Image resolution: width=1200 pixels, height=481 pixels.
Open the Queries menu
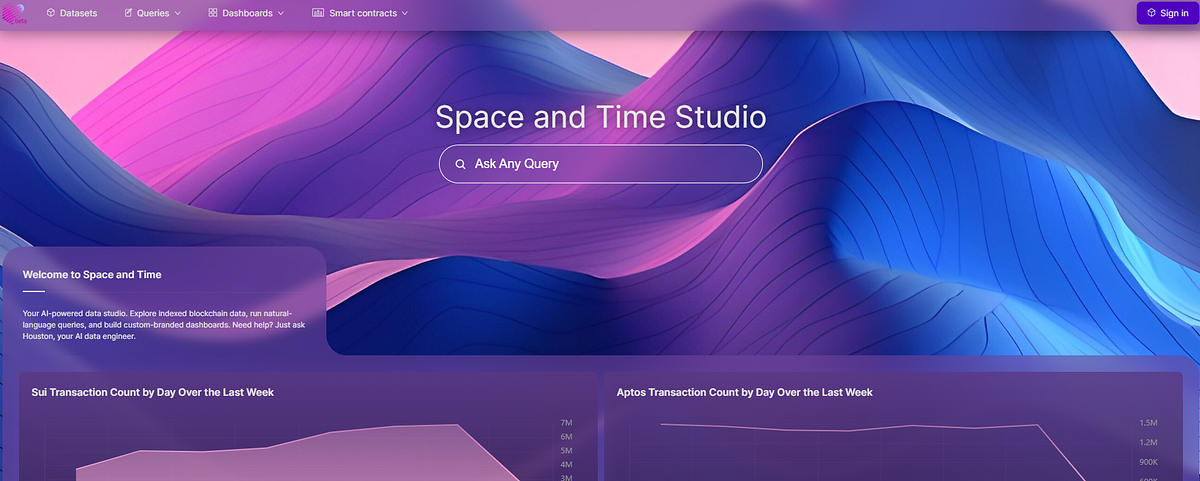152,13
